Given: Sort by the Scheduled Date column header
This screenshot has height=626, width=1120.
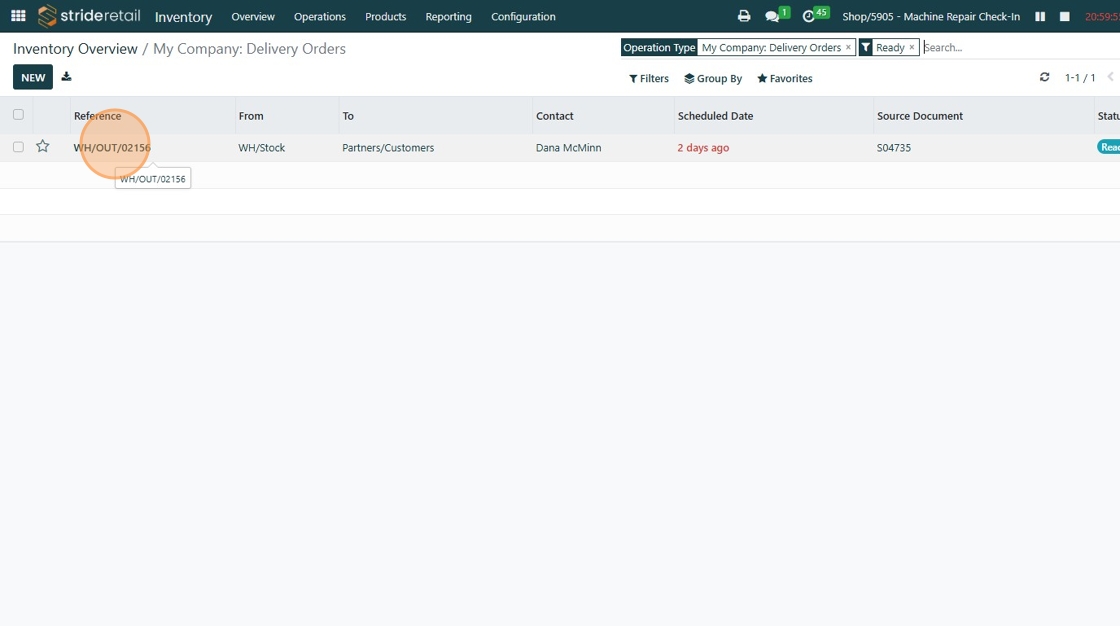Looking at the screenshot, I should (x=715, y=116).
